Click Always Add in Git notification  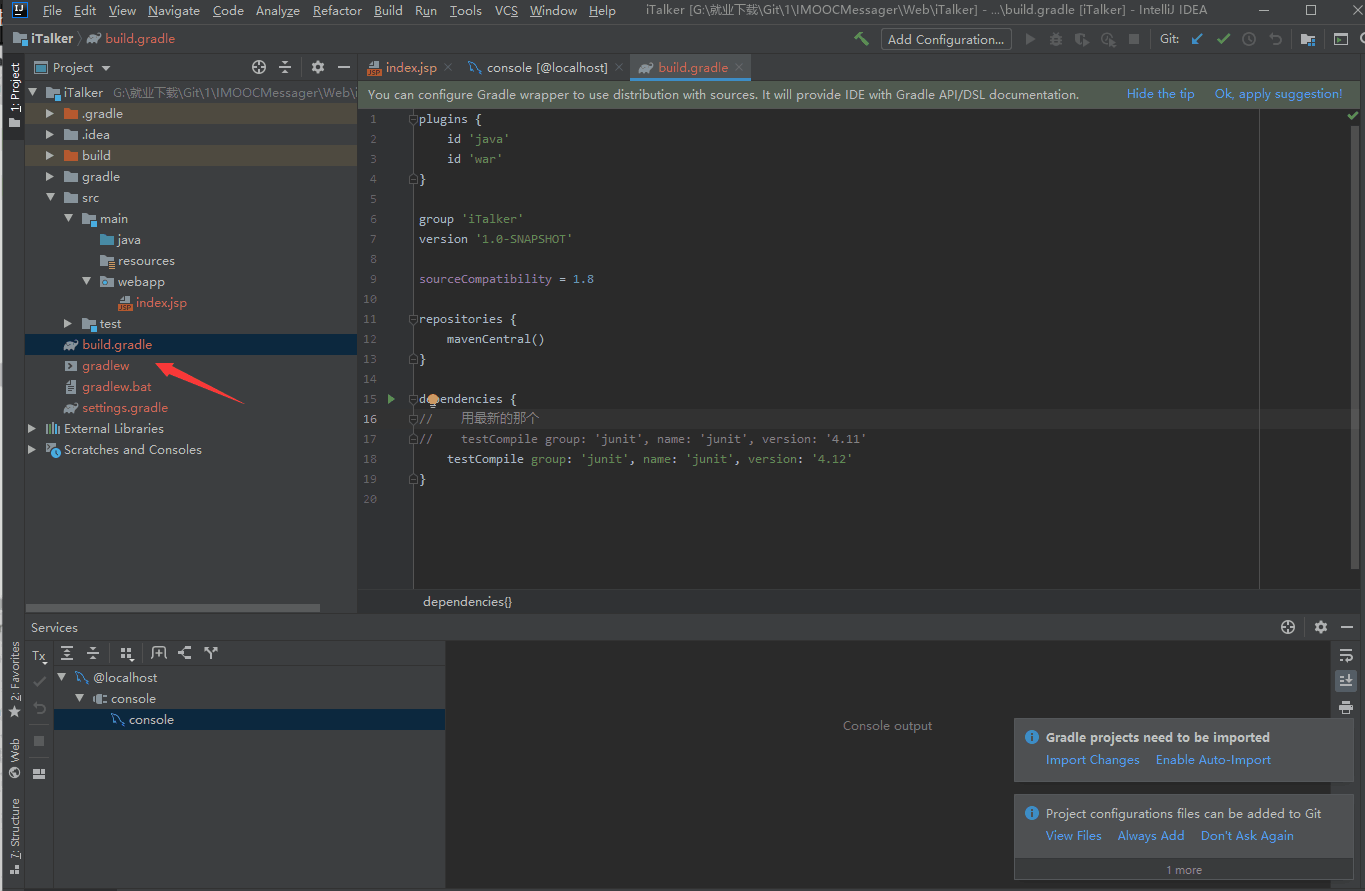tap(1150, 836)
